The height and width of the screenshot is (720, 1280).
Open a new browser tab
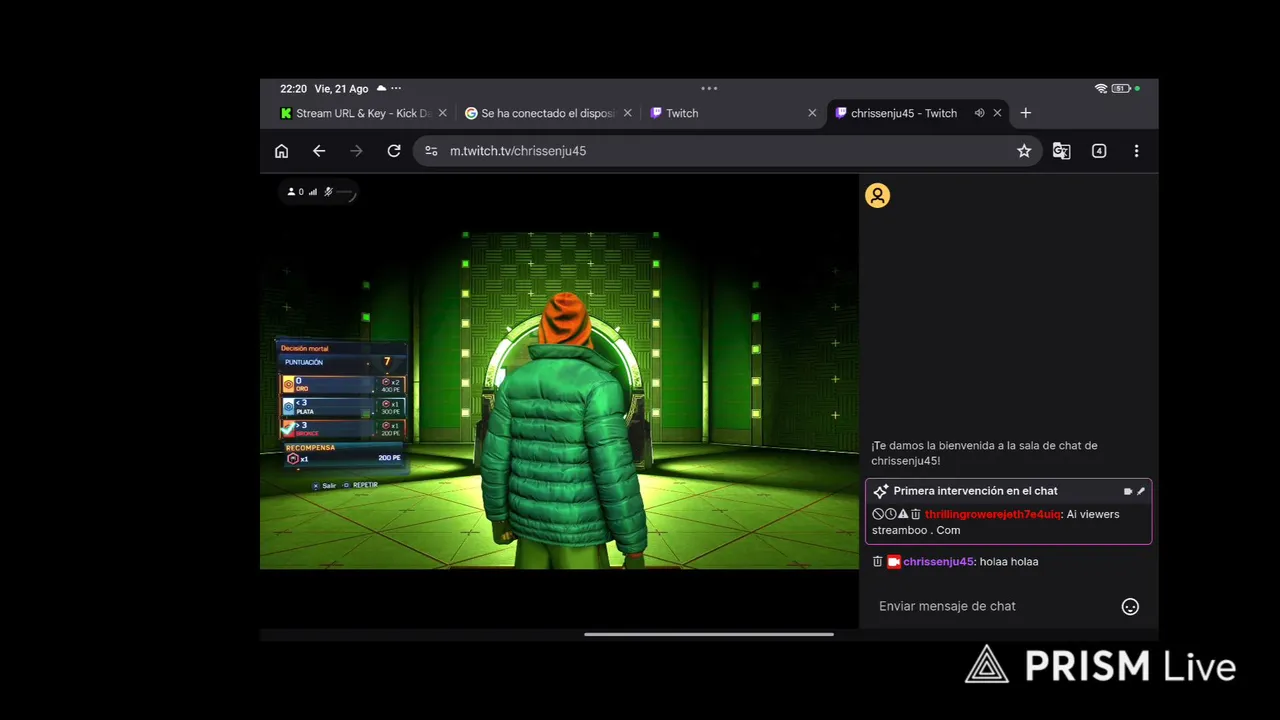1025,113
